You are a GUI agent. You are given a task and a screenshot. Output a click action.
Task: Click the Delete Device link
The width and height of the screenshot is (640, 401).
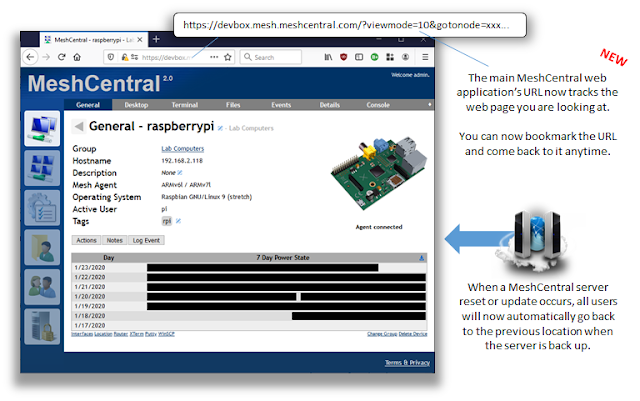[413, 334]
